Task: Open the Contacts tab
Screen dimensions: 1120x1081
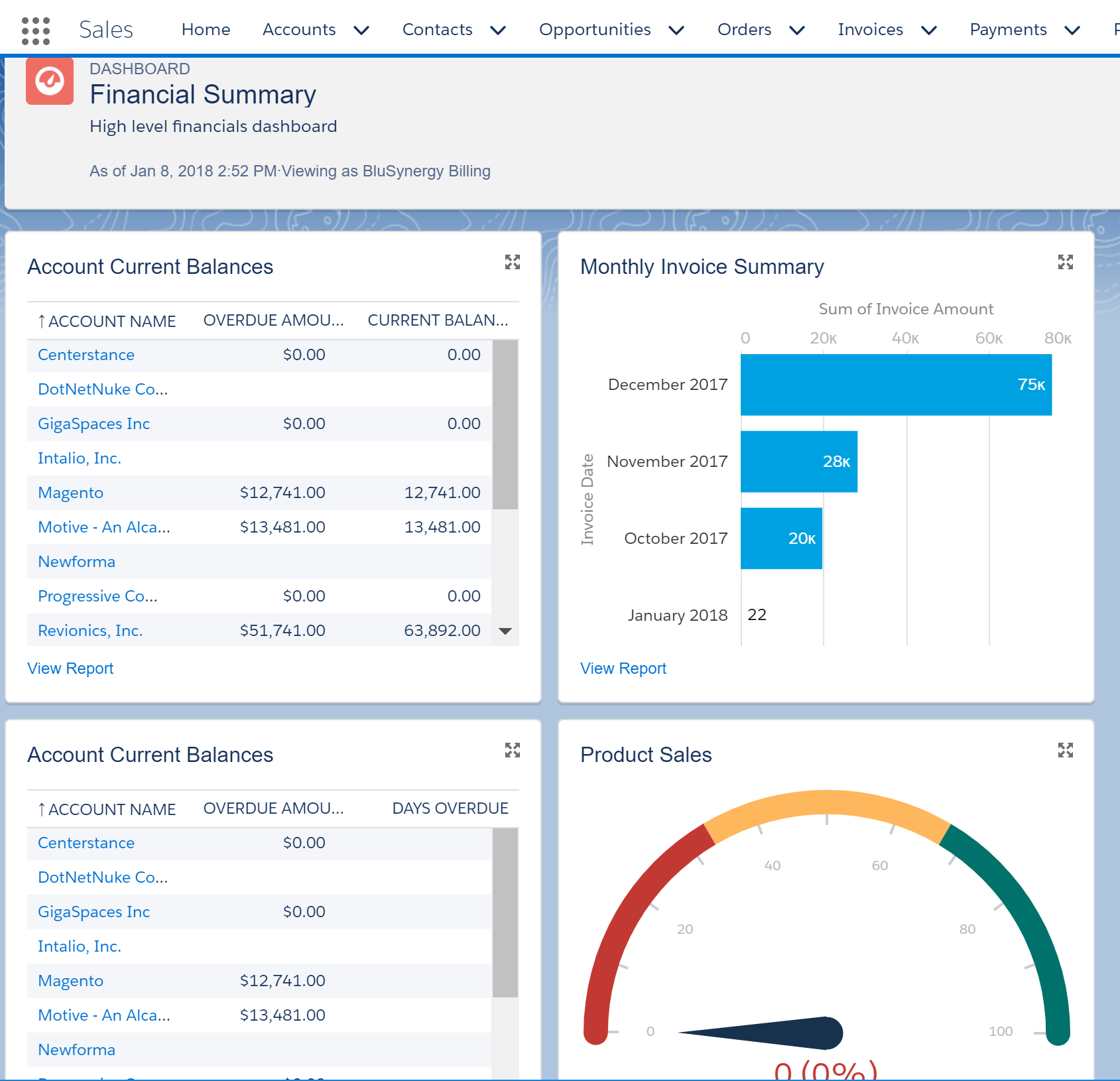Action: pos(438,30)
